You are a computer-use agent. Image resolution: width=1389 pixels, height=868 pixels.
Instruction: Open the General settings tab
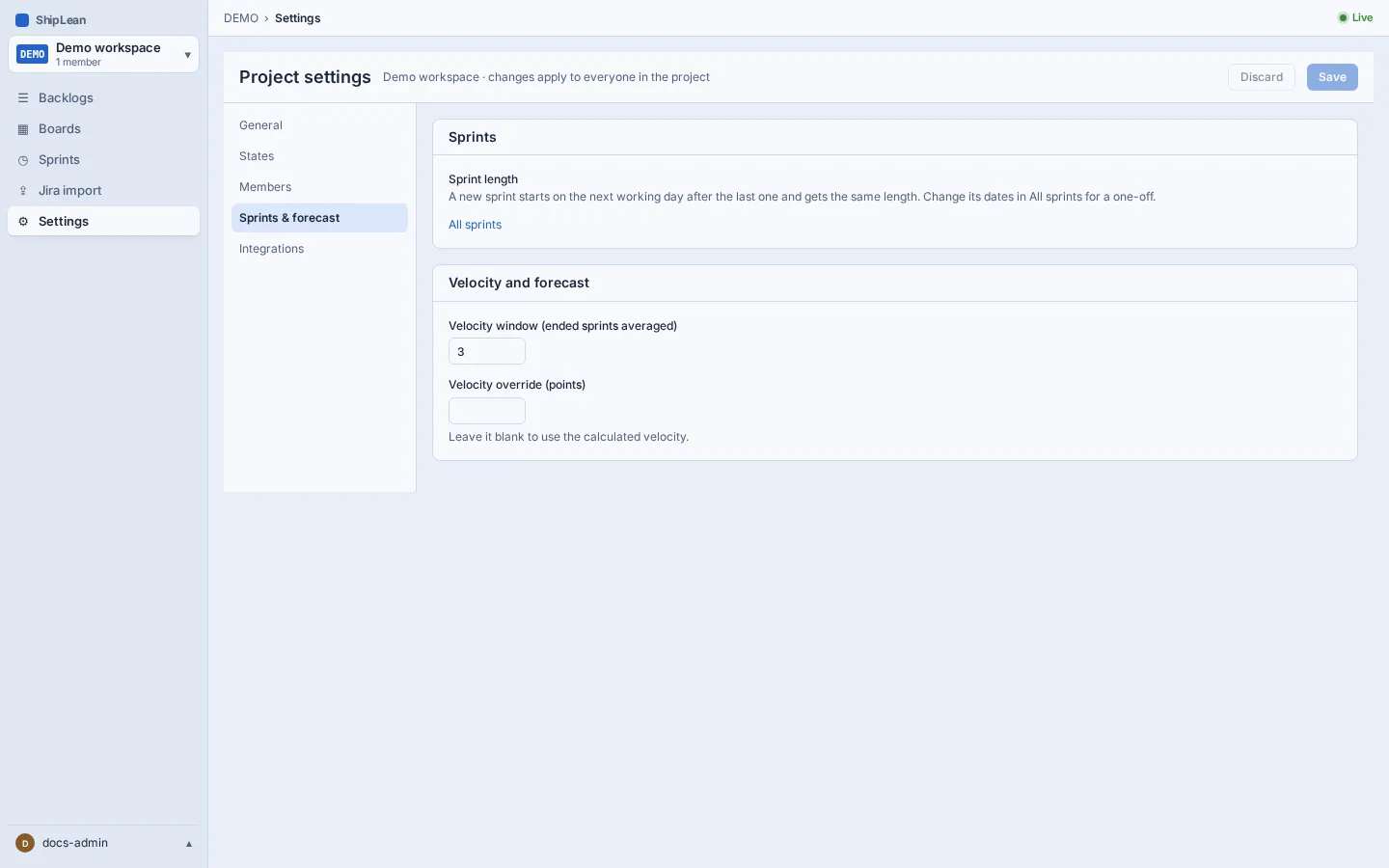tap(319, 125)
